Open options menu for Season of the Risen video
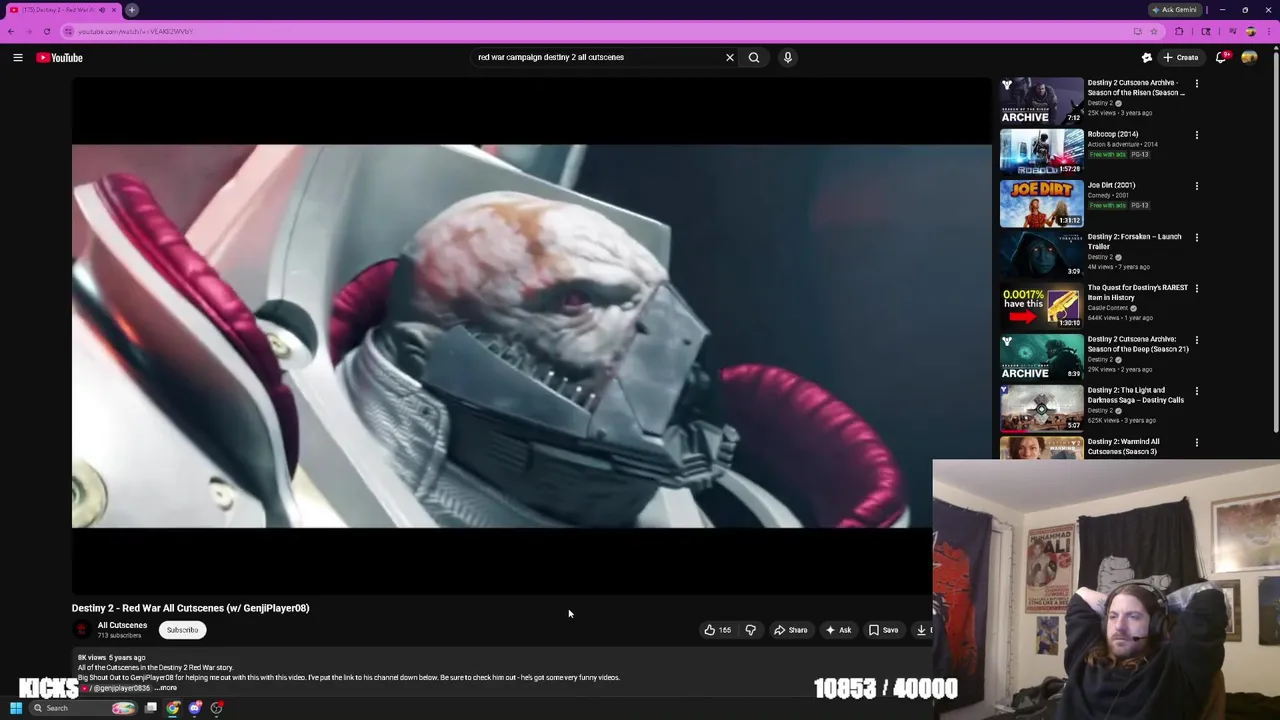The width and height of the screenshot is (1280, 720). point(1197,84)
